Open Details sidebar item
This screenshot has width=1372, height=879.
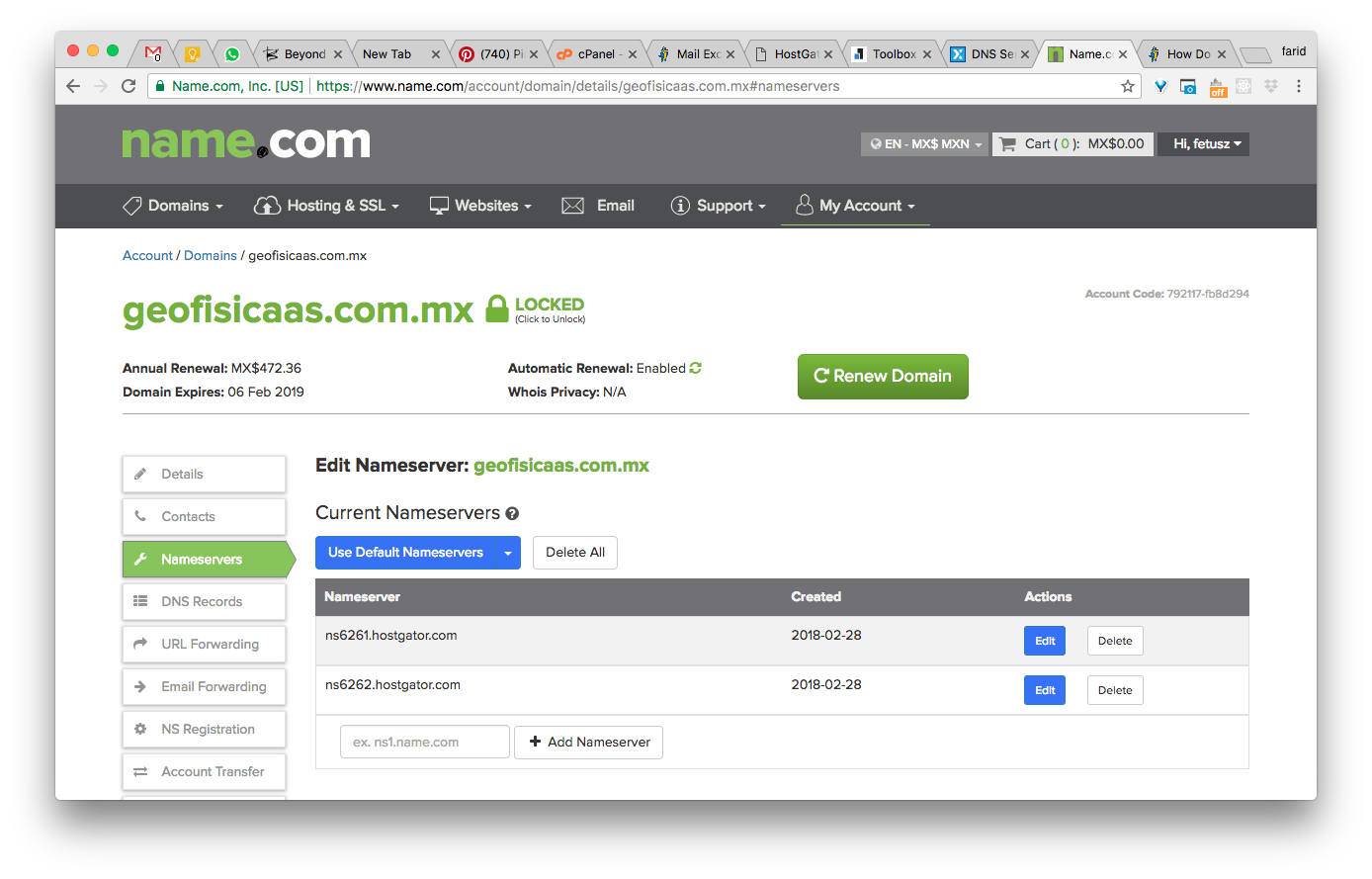click(x=205, y=475)
